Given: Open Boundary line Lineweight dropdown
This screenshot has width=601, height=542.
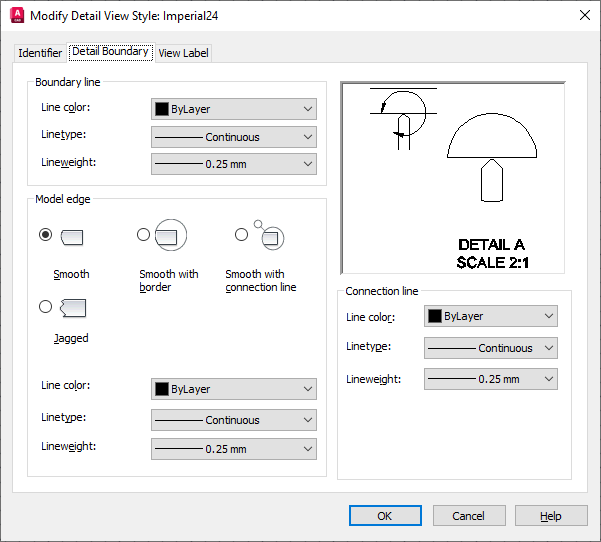Looking at the screenshot, I should [x=234, y=164].
